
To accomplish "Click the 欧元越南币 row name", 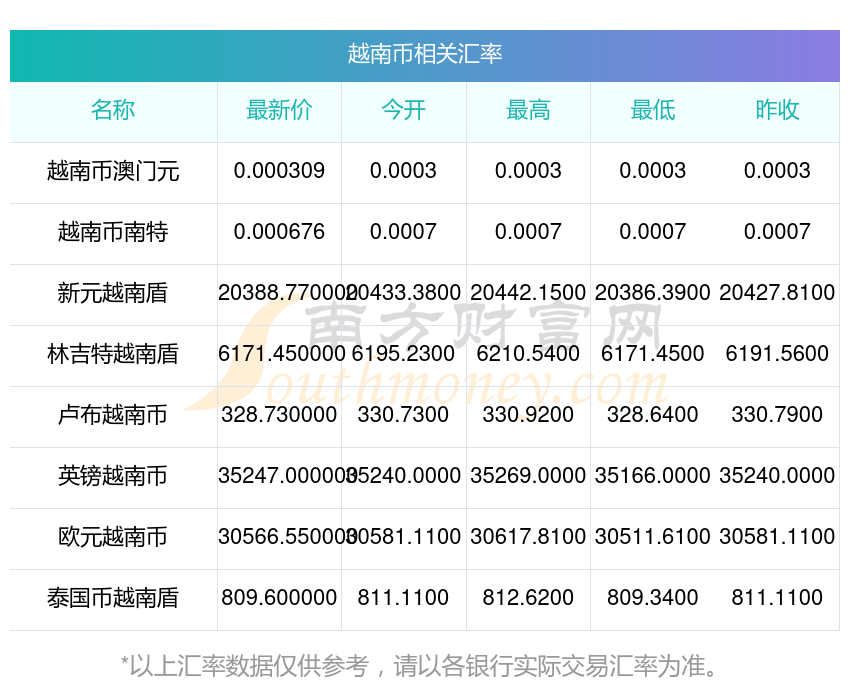I will coord(113,538).
